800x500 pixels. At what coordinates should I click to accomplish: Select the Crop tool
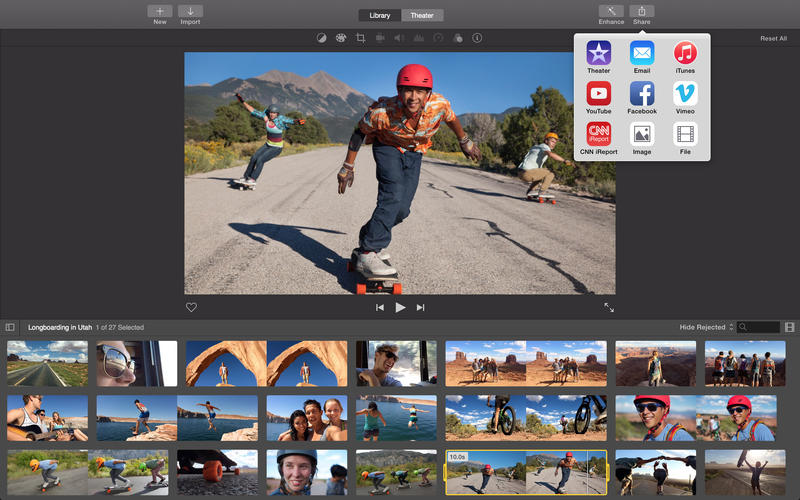tap(360, 38)
